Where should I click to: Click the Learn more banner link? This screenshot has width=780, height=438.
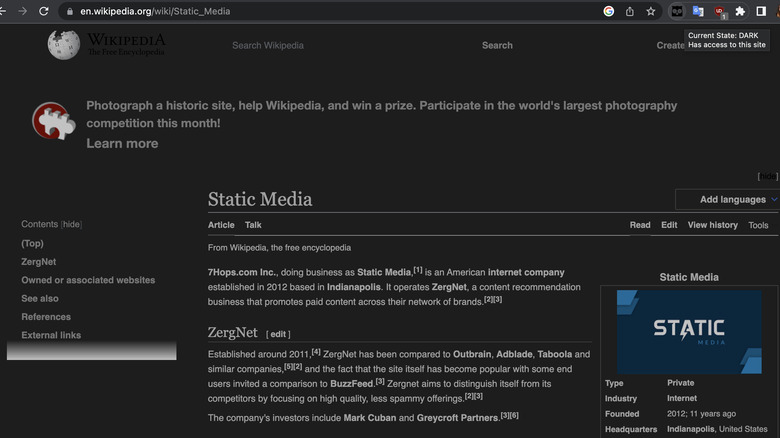(x=122, y=144)
